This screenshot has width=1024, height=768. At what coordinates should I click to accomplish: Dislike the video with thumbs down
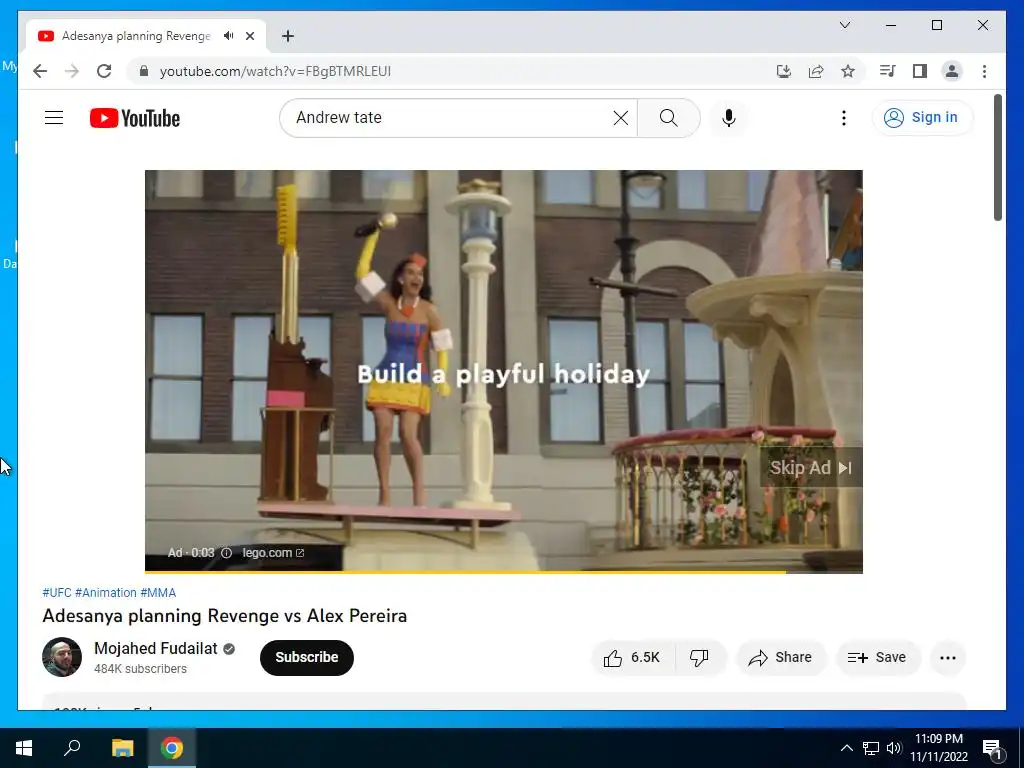tap(699, 658)
